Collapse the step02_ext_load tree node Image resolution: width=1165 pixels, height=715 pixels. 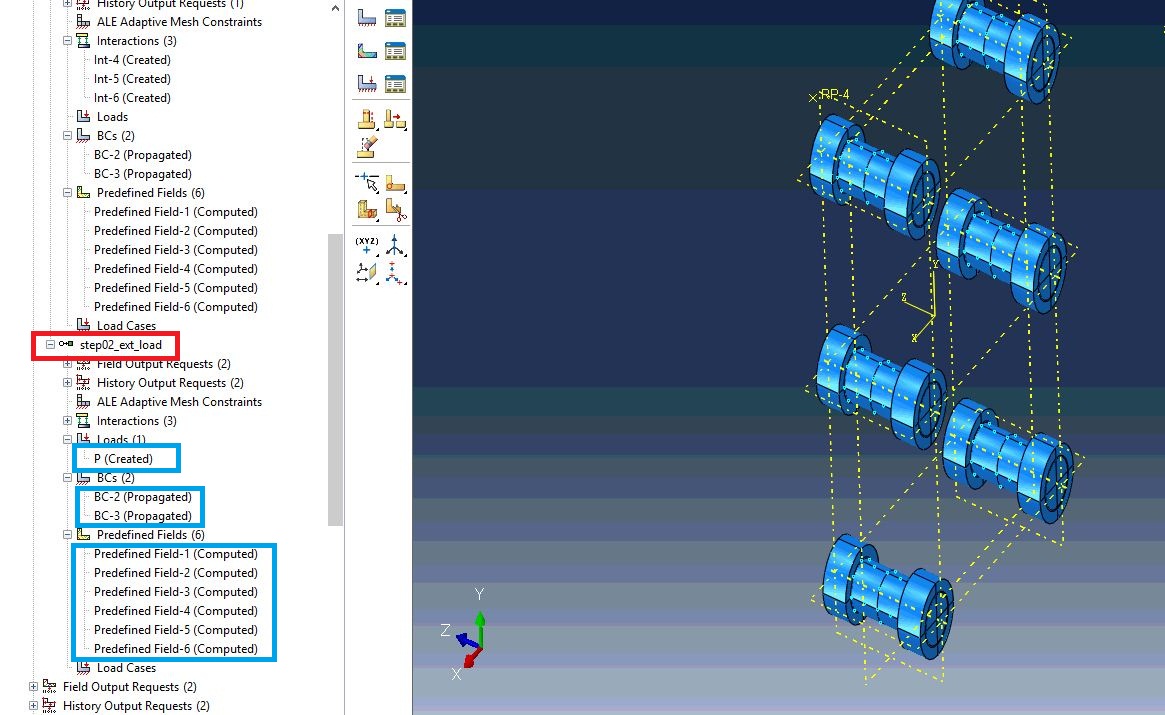coord(50,345)
